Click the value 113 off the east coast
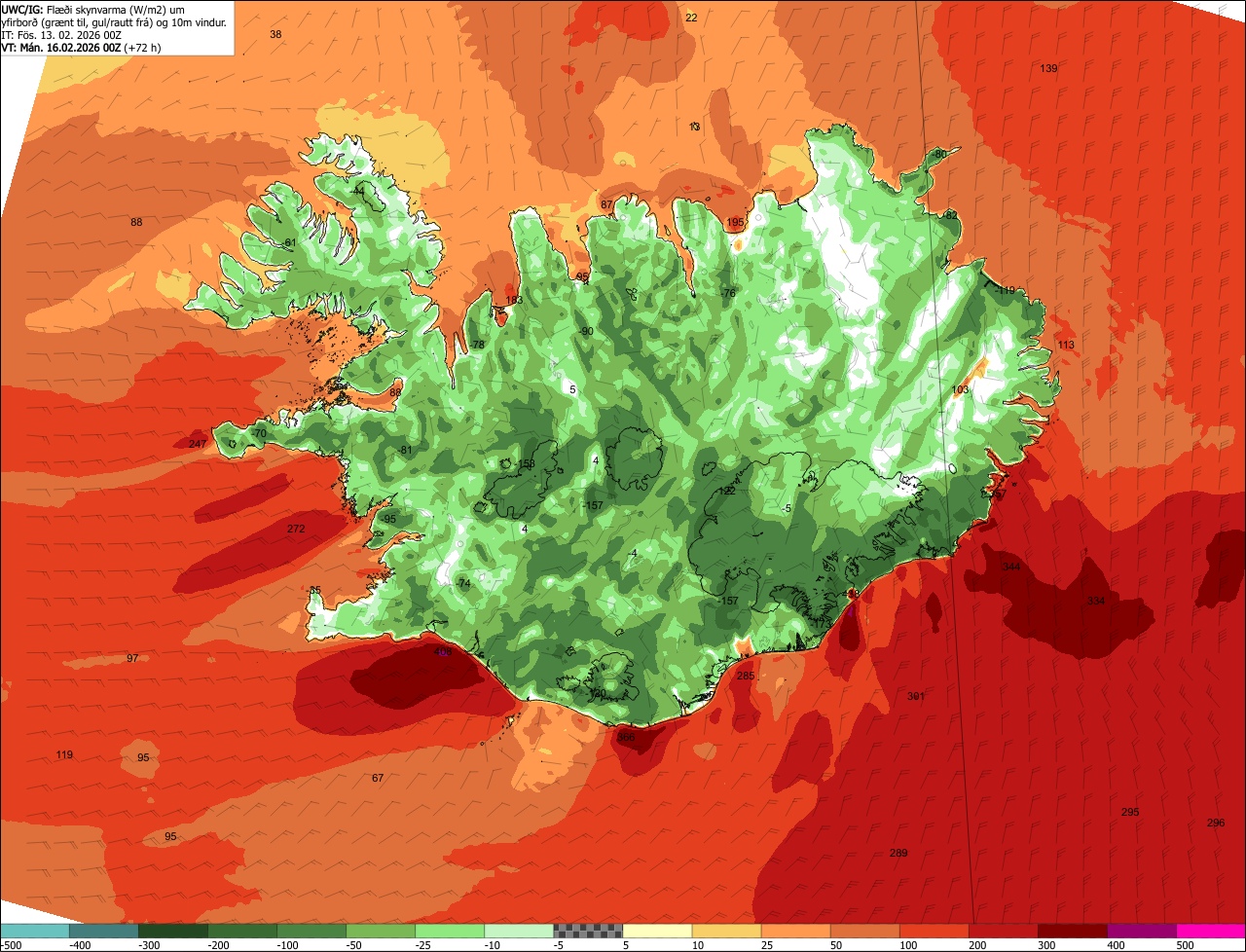This screenshot has width=1246, height=952. (1066, 345)
